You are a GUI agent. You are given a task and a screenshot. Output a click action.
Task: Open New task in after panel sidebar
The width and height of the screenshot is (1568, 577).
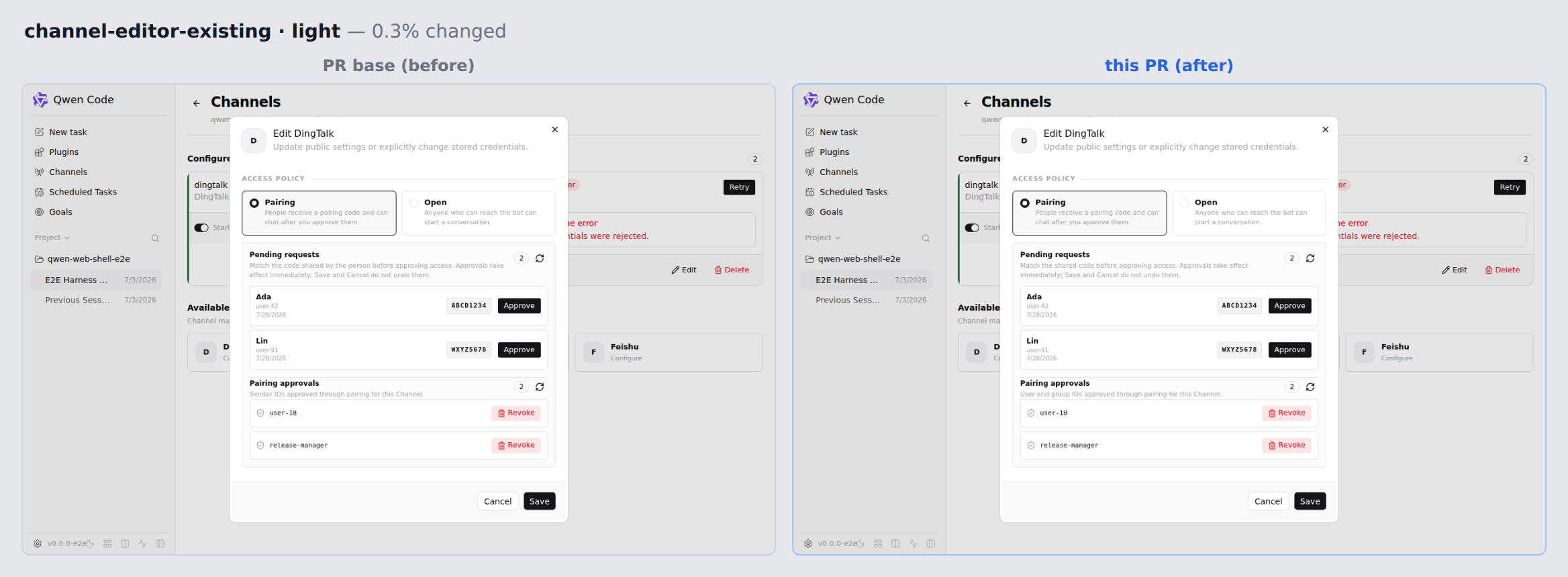click(832, 132)
